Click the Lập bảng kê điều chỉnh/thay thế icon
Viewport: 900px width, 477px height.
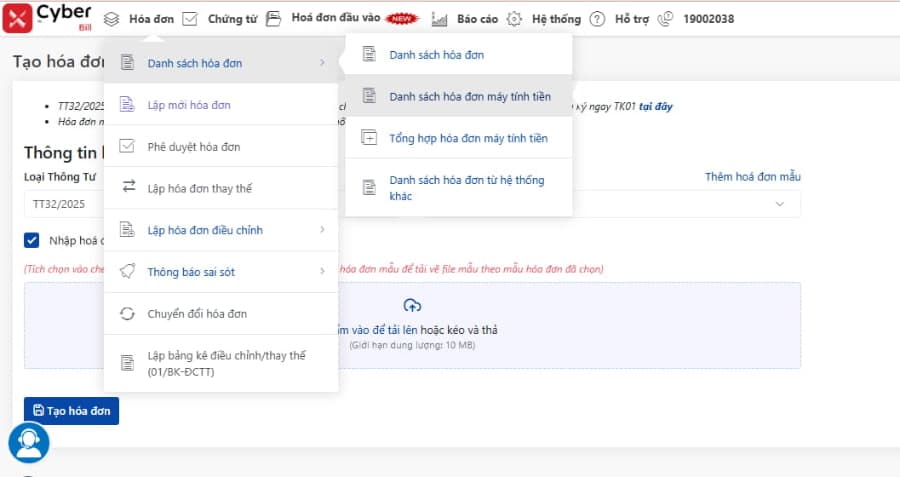click(127, 363)
